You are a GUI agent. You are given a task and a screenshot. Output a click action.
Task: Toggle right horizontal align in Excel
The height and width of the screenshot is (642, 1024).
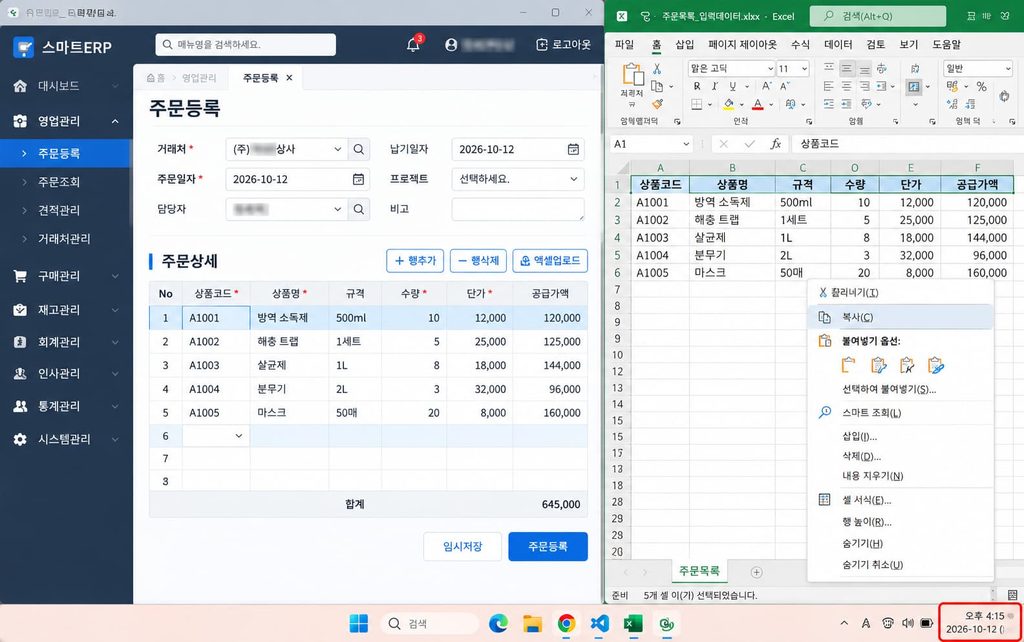864,86
